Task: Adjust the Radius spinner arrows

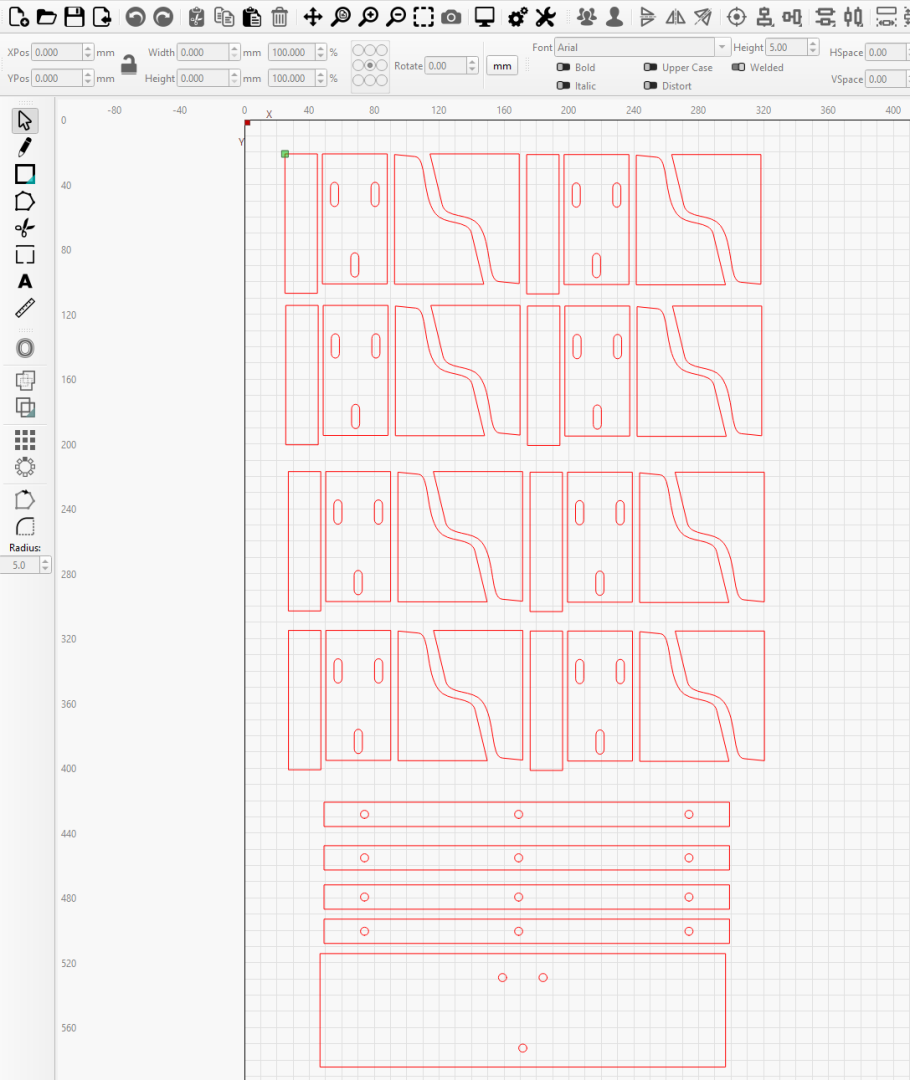Action: 45,565
